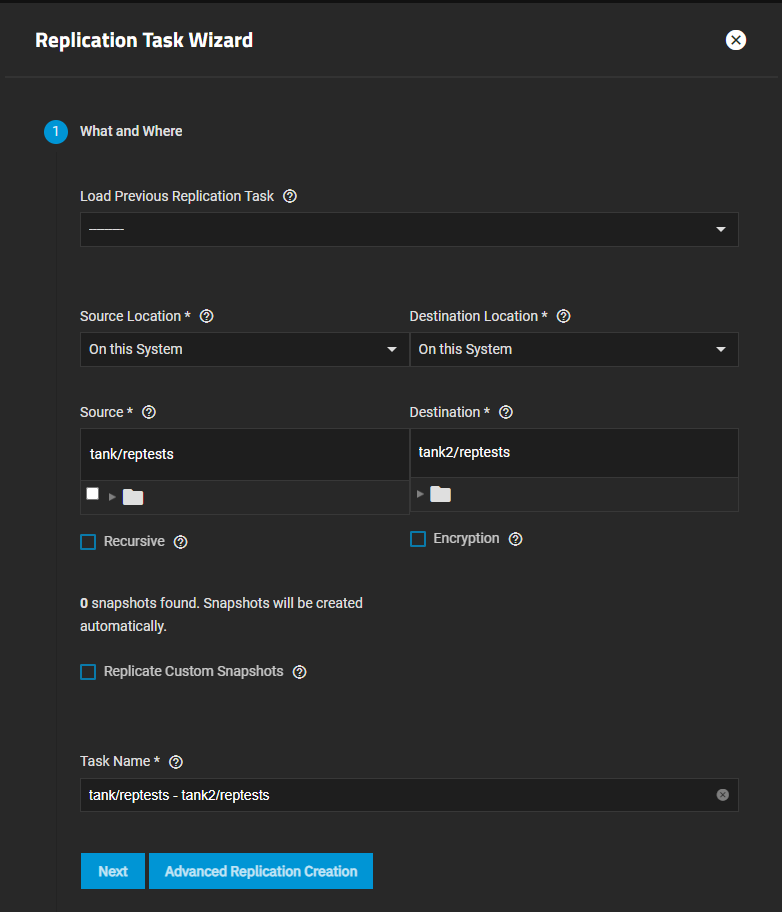Viewport: 782px width, 912px height.
Task: Open the Destination Location dropdown
Action: (x=573, y=350)
